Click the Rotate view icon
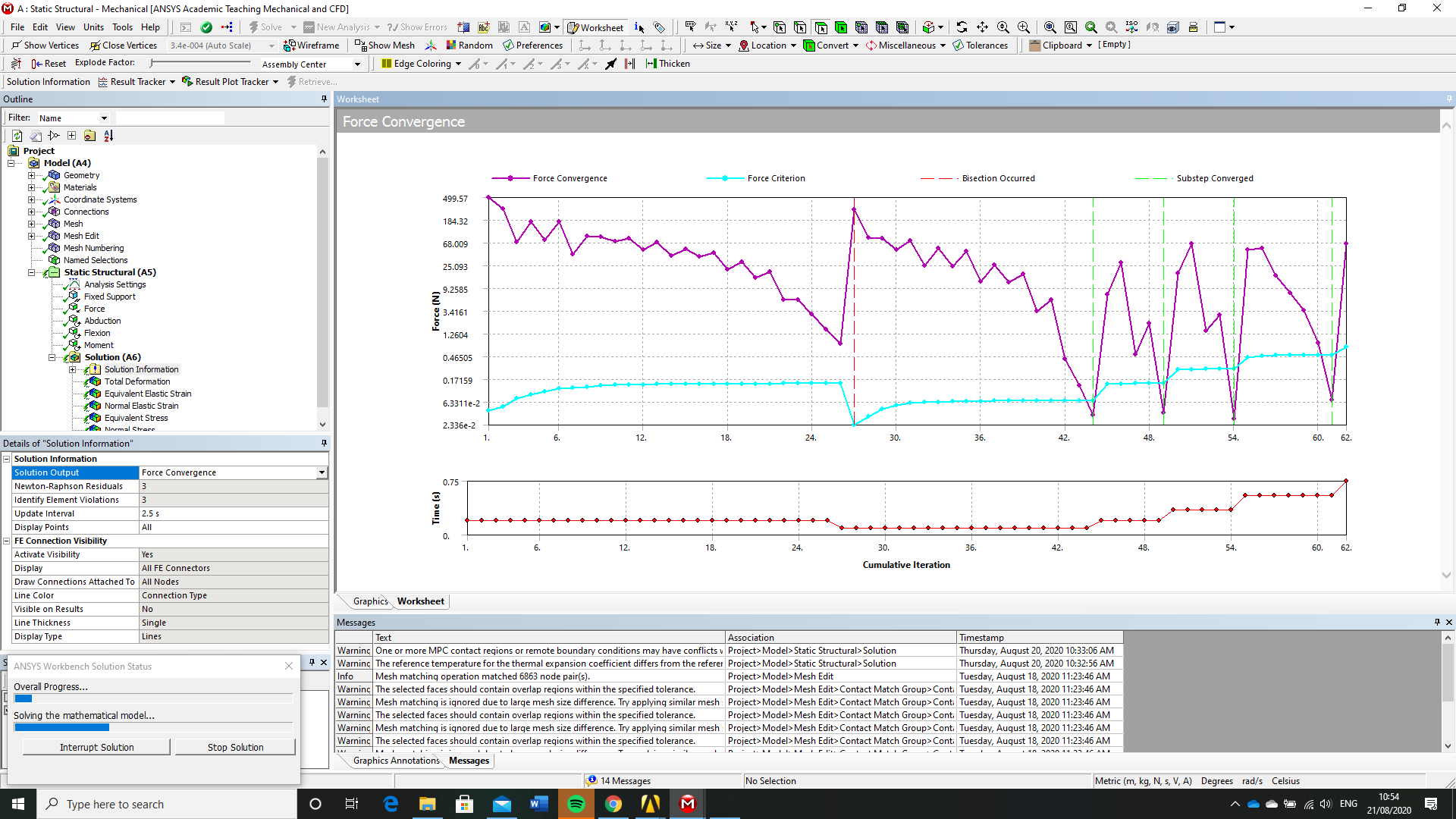1456x819 pixels. (x=962, y=27)
